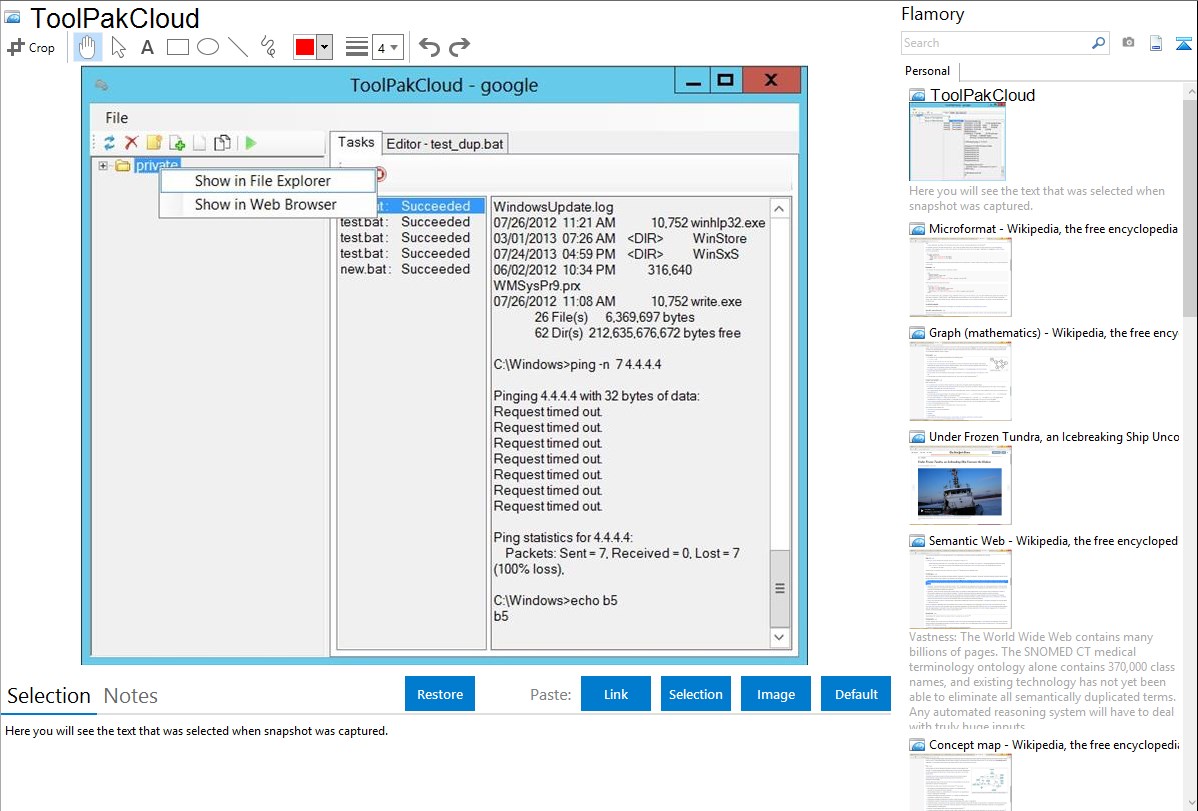Image resolution: width=1198 pixels, height=811 pixels.
Task: Undo the last annotation
Action: click(429, 47)
